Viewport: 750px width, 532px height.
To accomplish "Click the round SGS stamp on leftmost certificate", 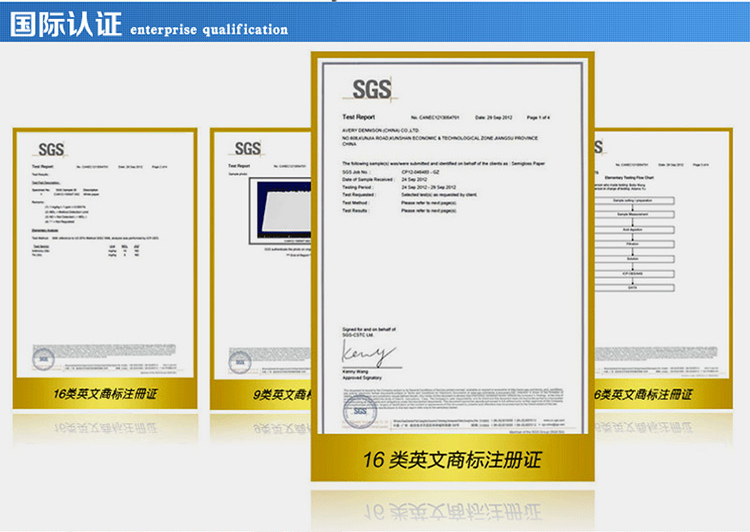I will 44,359.
